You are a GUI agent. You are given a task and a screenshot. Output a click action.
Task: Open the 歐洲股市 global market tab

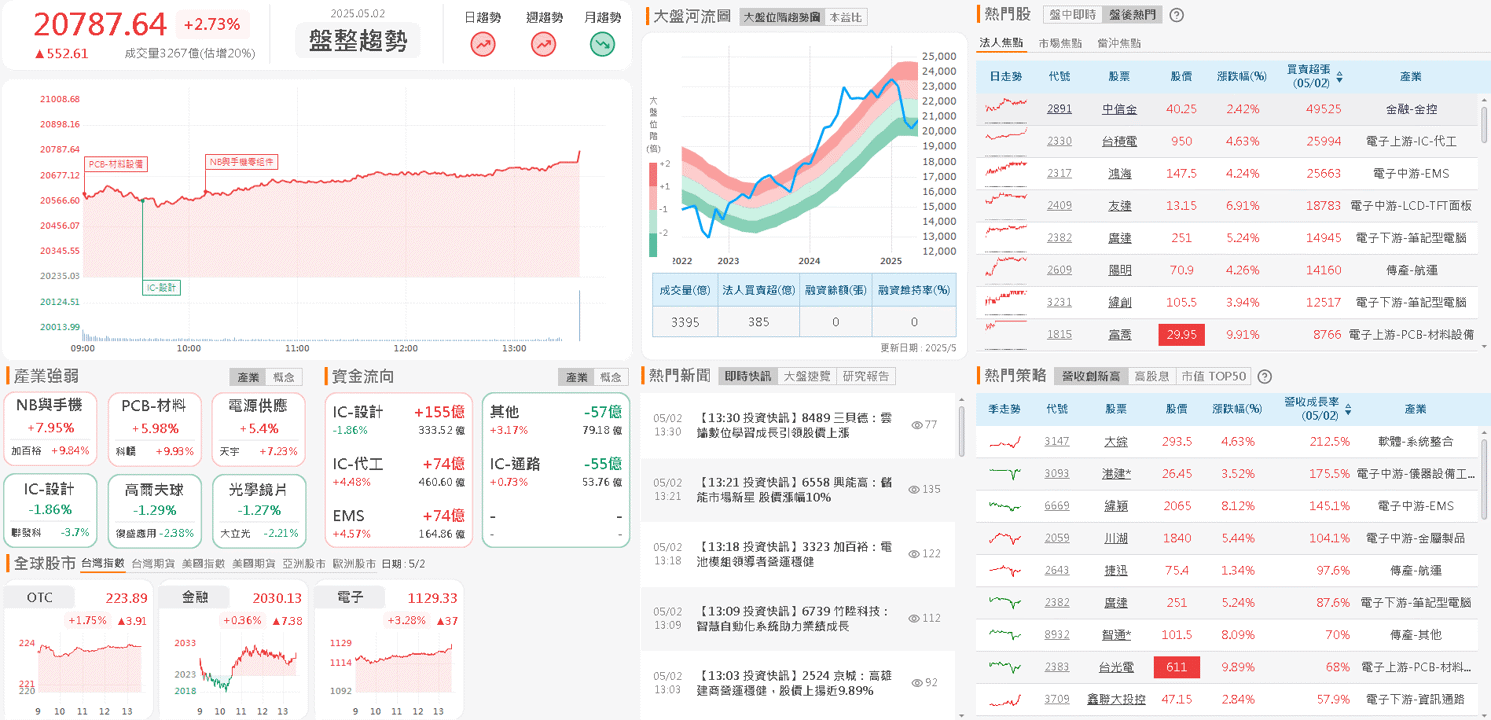pos(354,564)
